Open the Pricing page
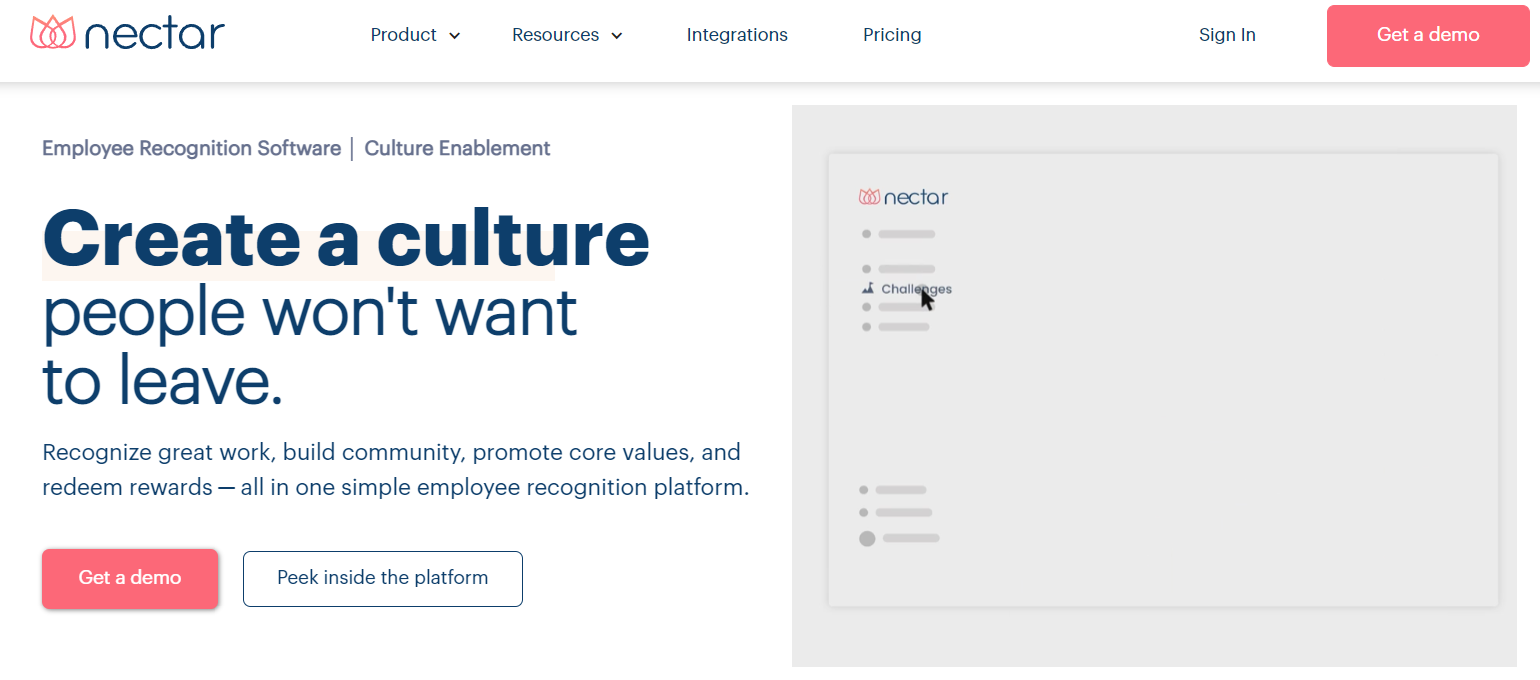 pos(892,35)
